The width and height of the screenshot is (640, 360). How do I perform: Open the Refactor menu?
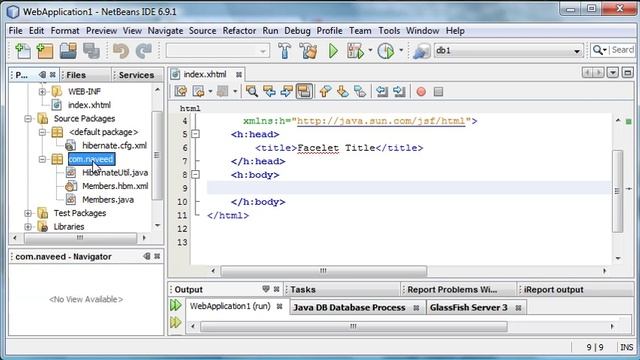tap(239, 31)
